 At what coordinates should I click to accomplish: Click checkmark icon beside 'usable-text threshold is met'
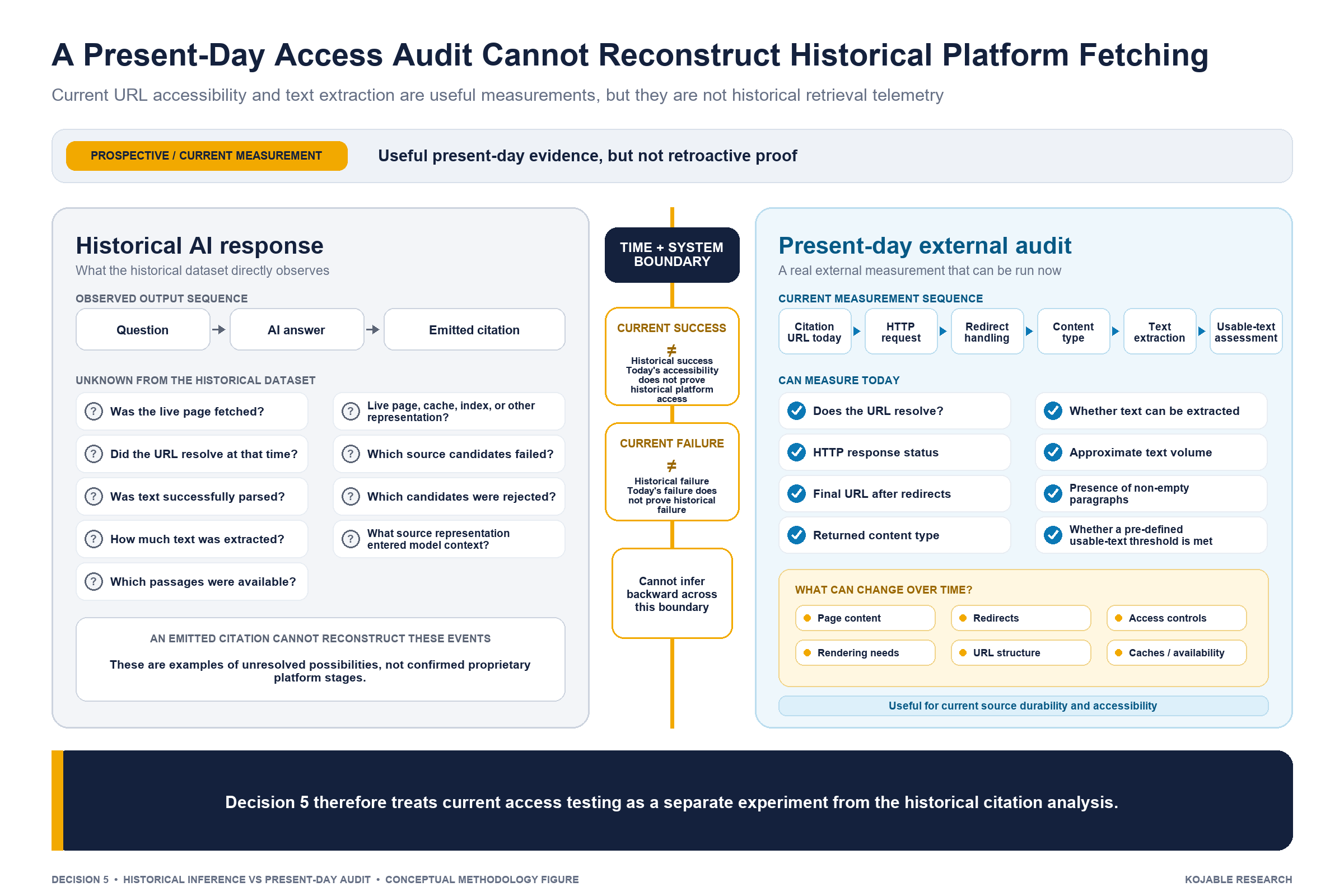[1053, 535]
